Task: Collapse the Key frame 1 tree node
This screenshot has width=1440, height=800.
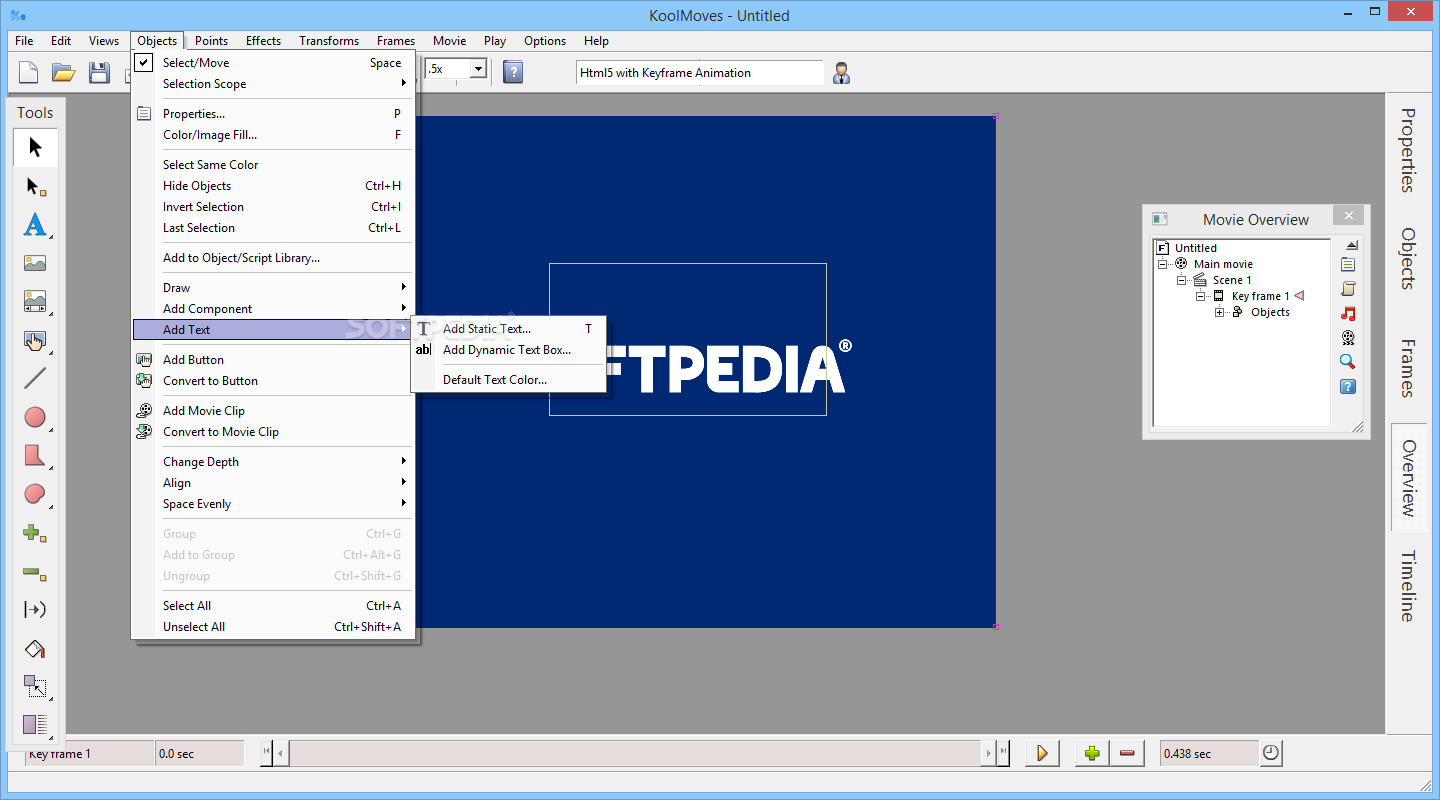Action: coord(1200,296)
